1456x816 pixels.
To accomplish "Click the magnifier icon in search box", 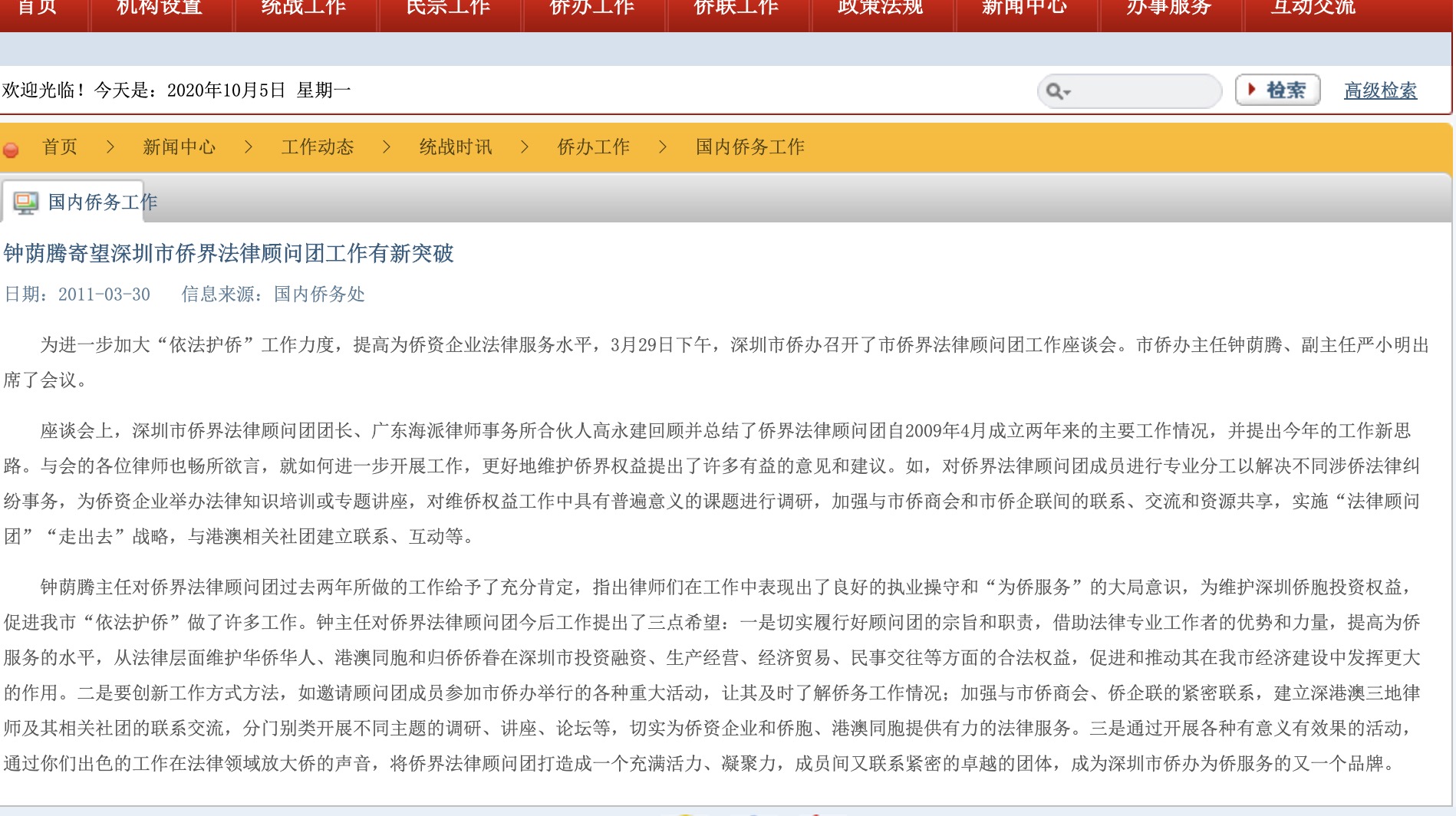I will pyautogui.click(x=1058, y=91).
